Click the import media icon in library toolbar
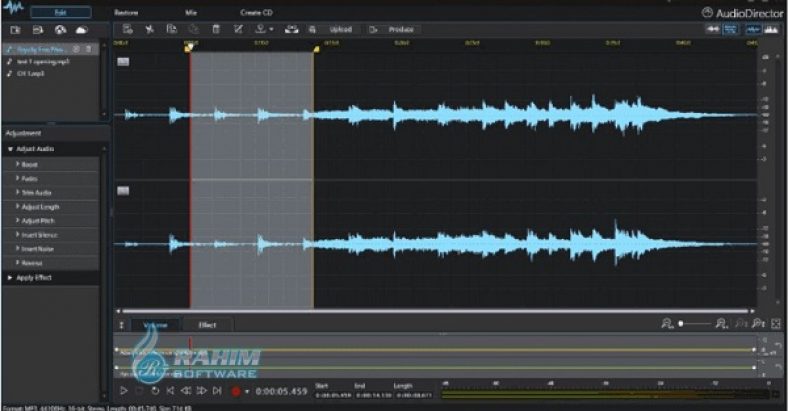The image size is (788, 411). coord(16,30)
